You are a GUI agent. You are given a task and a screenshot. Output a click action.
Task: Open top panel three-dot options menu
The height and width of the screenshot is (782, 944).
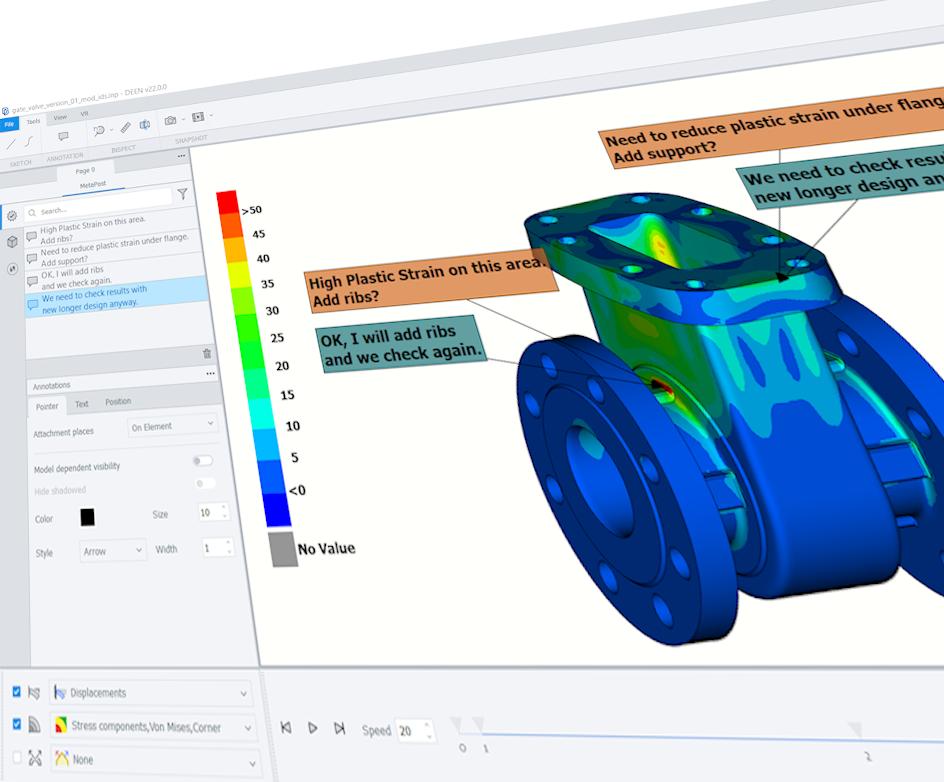point(181,156)
